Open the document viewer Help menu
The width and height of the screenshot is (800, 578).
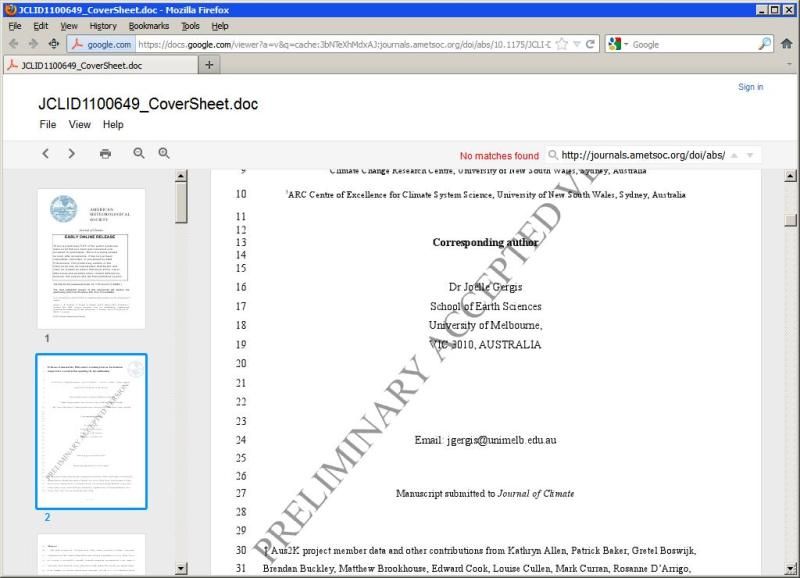tap(113, 124)
